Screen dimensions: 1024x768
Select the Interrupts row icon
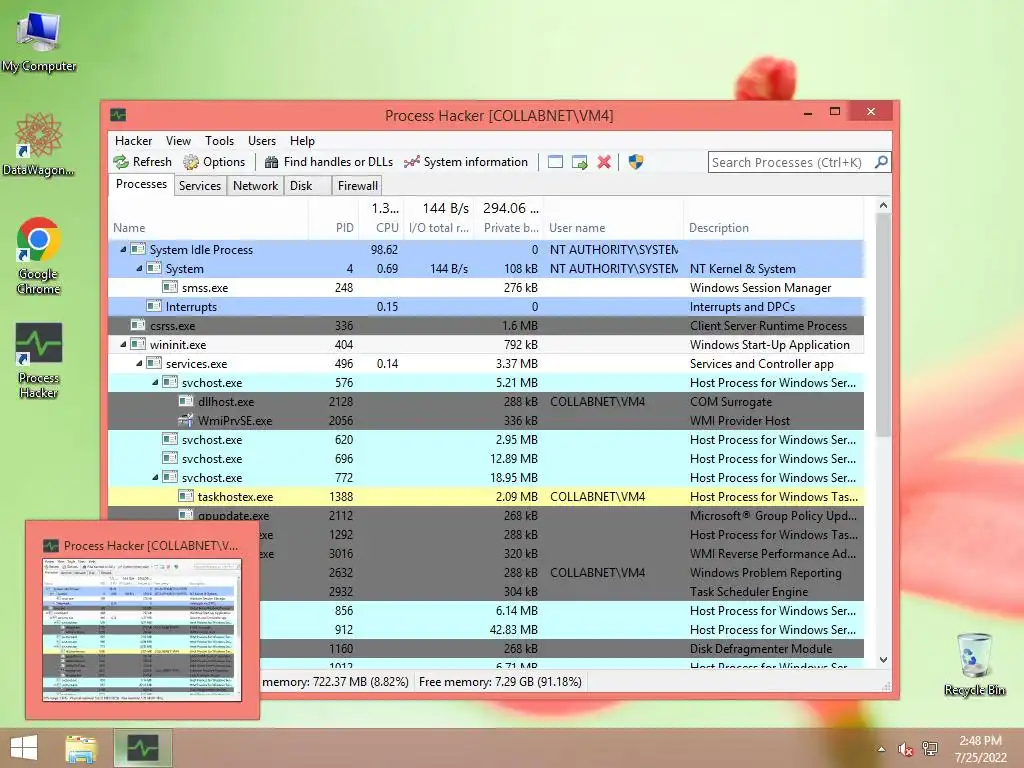pyautogui.click(x=154, y=306)
